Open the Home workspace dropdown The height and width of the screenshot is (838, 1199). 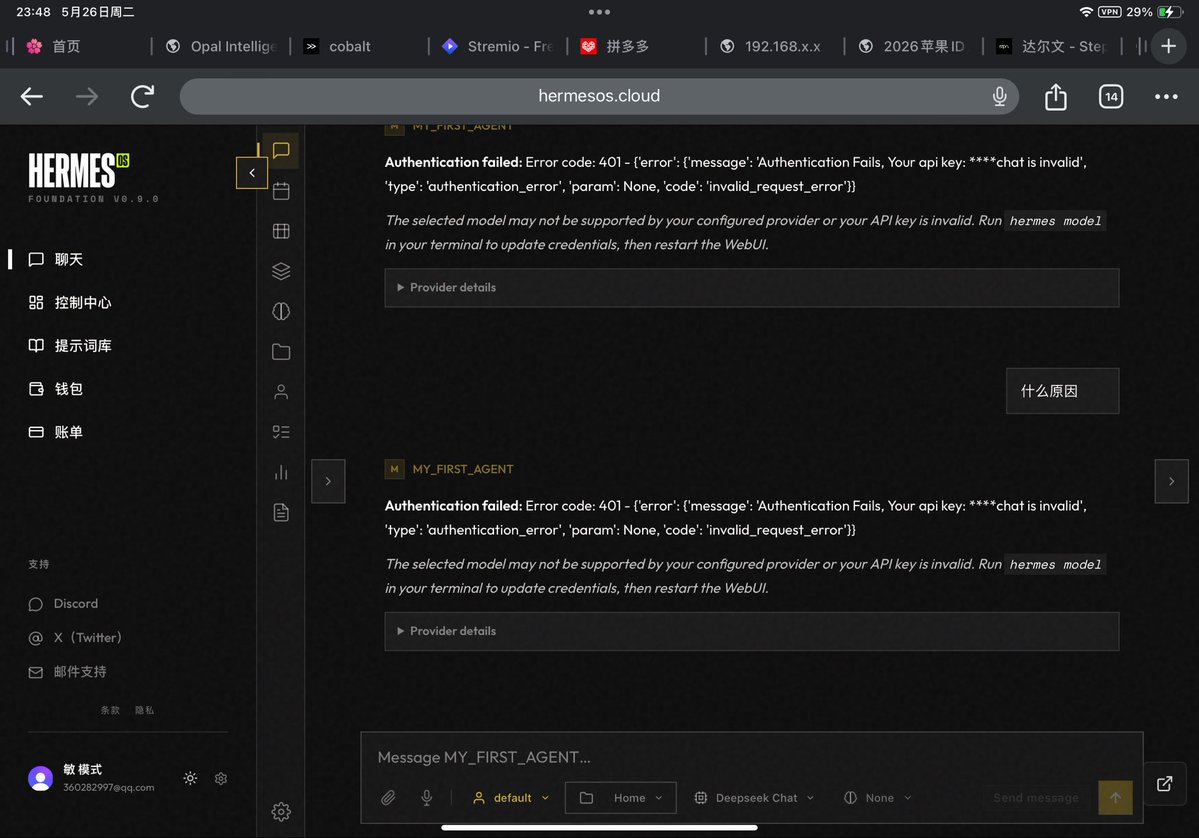(x=620, y=797)
